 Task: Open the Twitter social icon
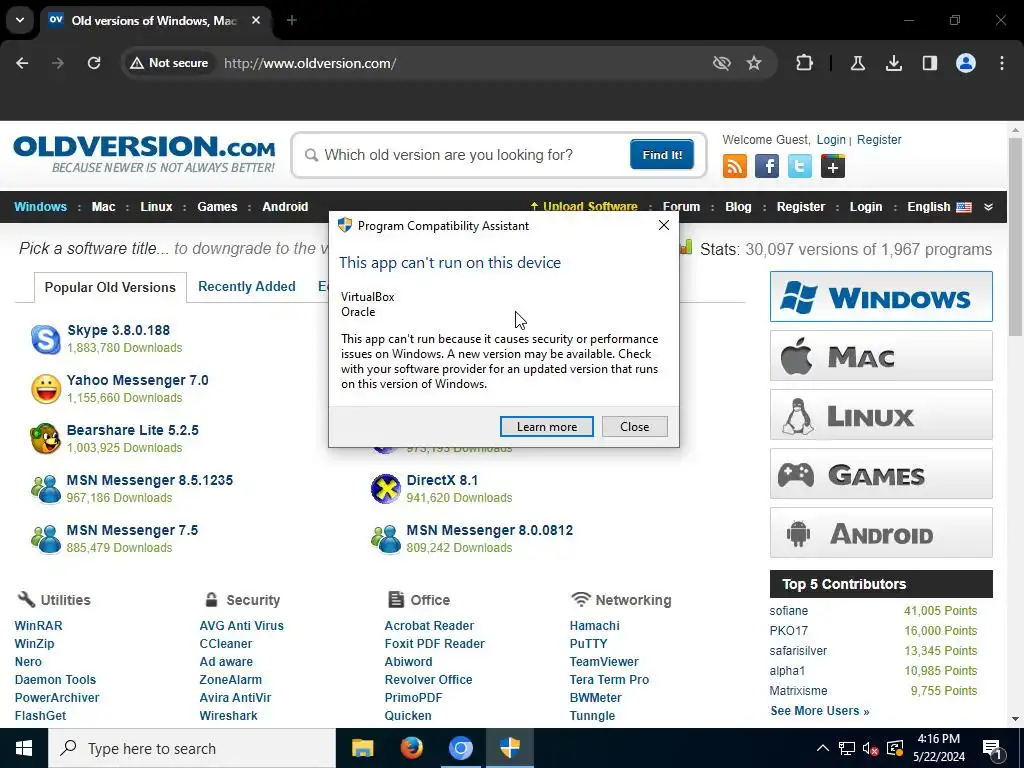[799, 166]
